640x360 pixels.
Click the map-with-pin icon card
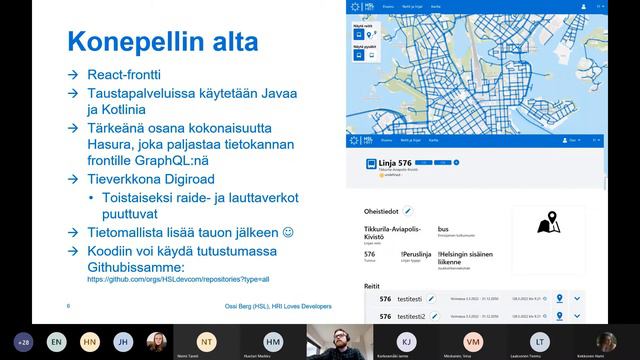(549, 240)
